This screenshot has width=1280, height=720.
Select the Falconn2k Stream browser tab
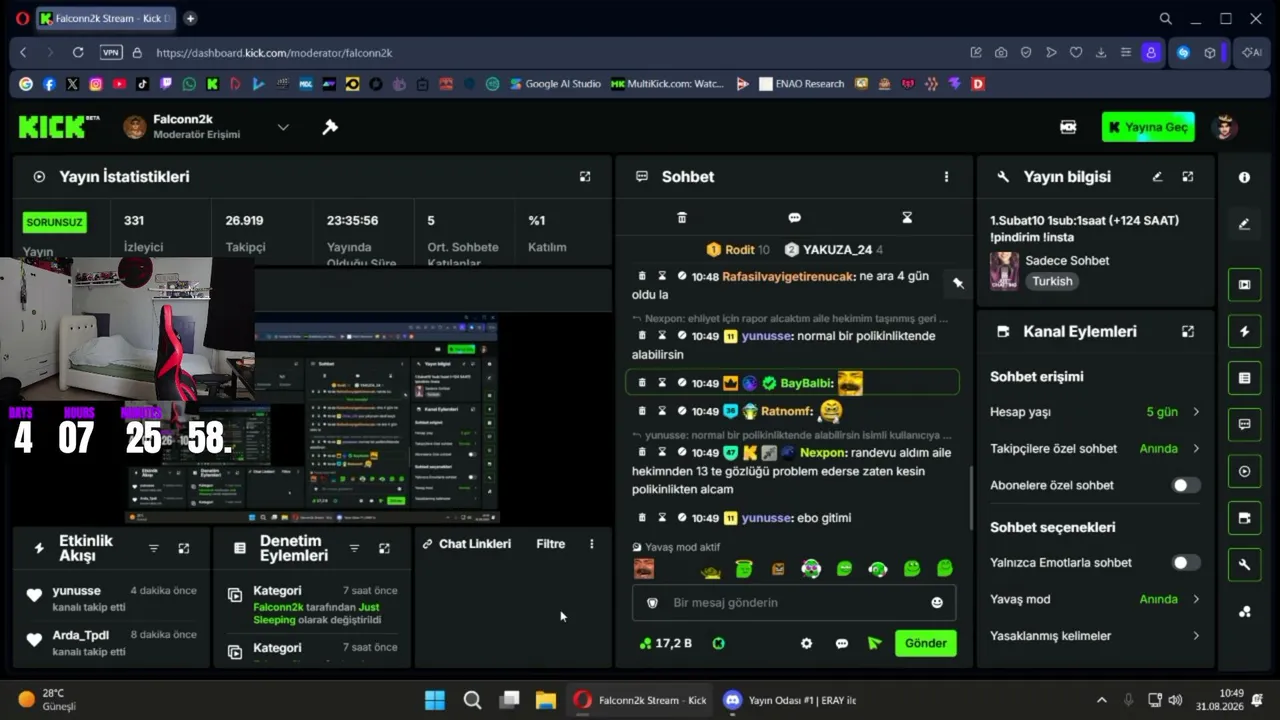(107, 18)
